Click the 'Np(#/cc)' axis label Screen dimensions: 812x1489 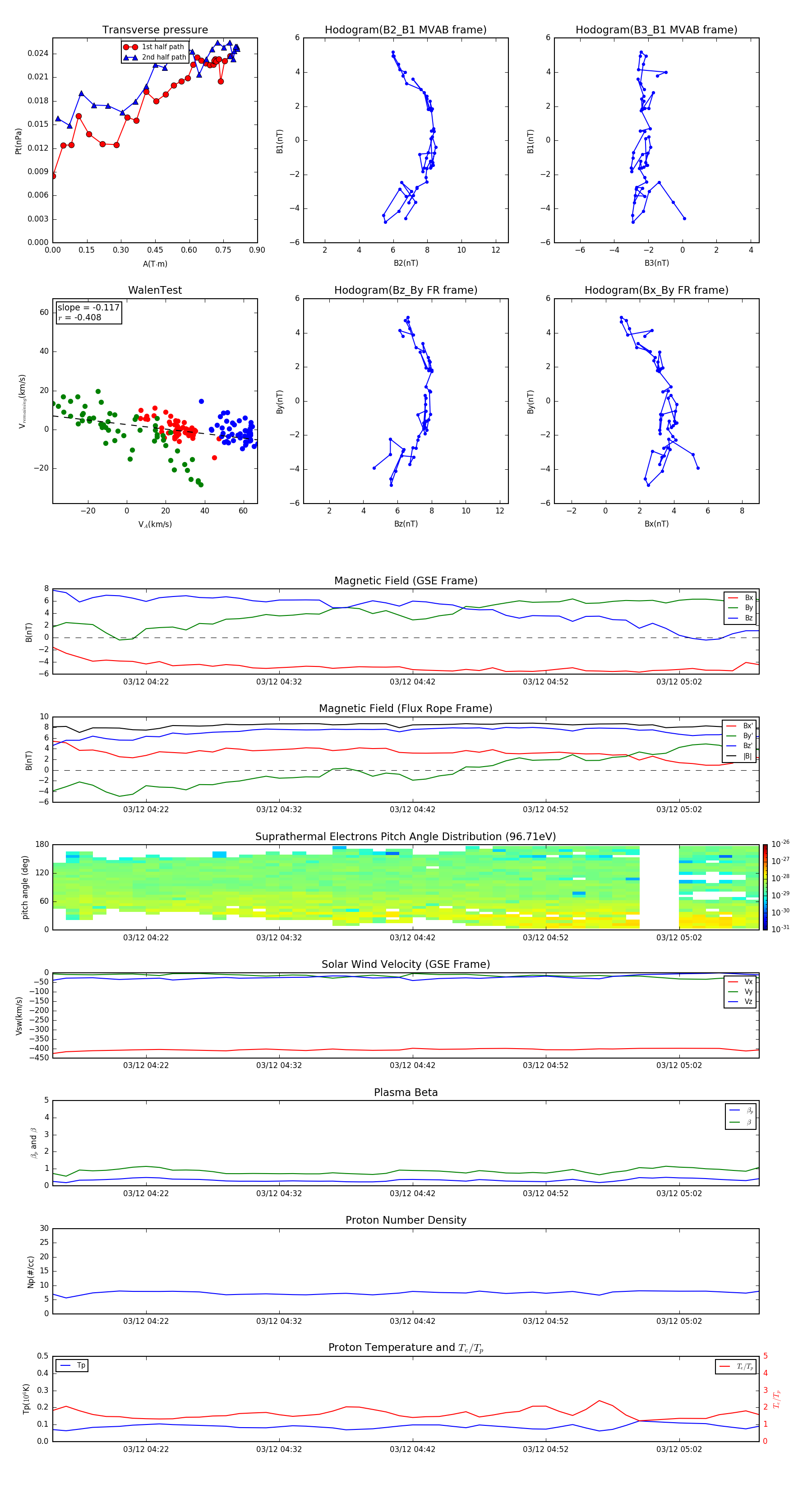click(31, 1272)
